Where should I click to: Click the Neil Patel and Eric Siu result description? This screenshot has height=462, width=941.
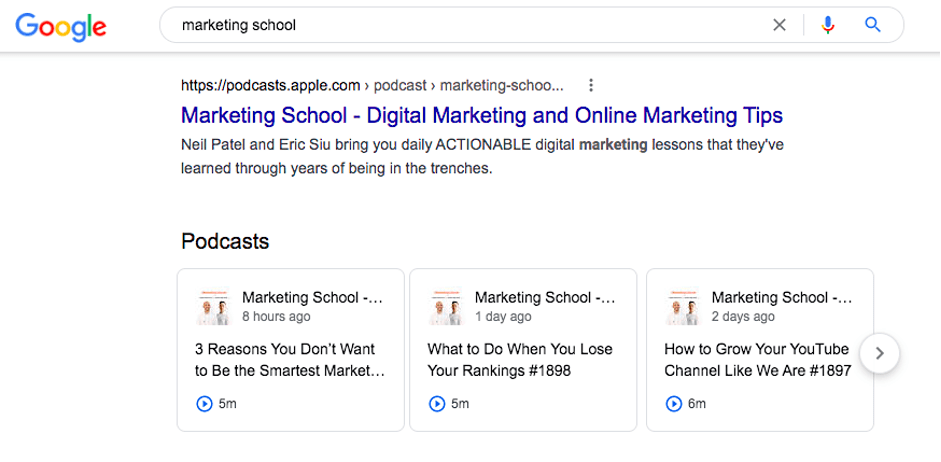pyautogui.click(x=482, y=156)
